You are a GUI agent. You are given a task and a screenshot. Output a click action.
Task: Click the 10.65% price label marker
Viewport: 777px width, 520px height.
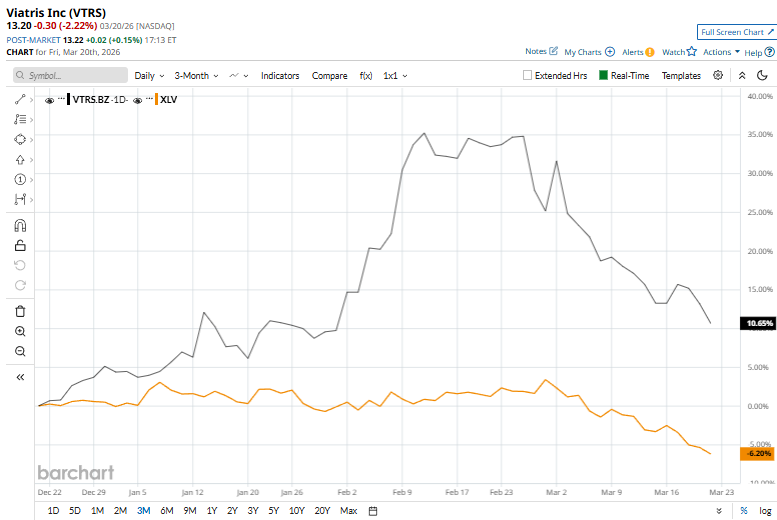click(758, 323)
